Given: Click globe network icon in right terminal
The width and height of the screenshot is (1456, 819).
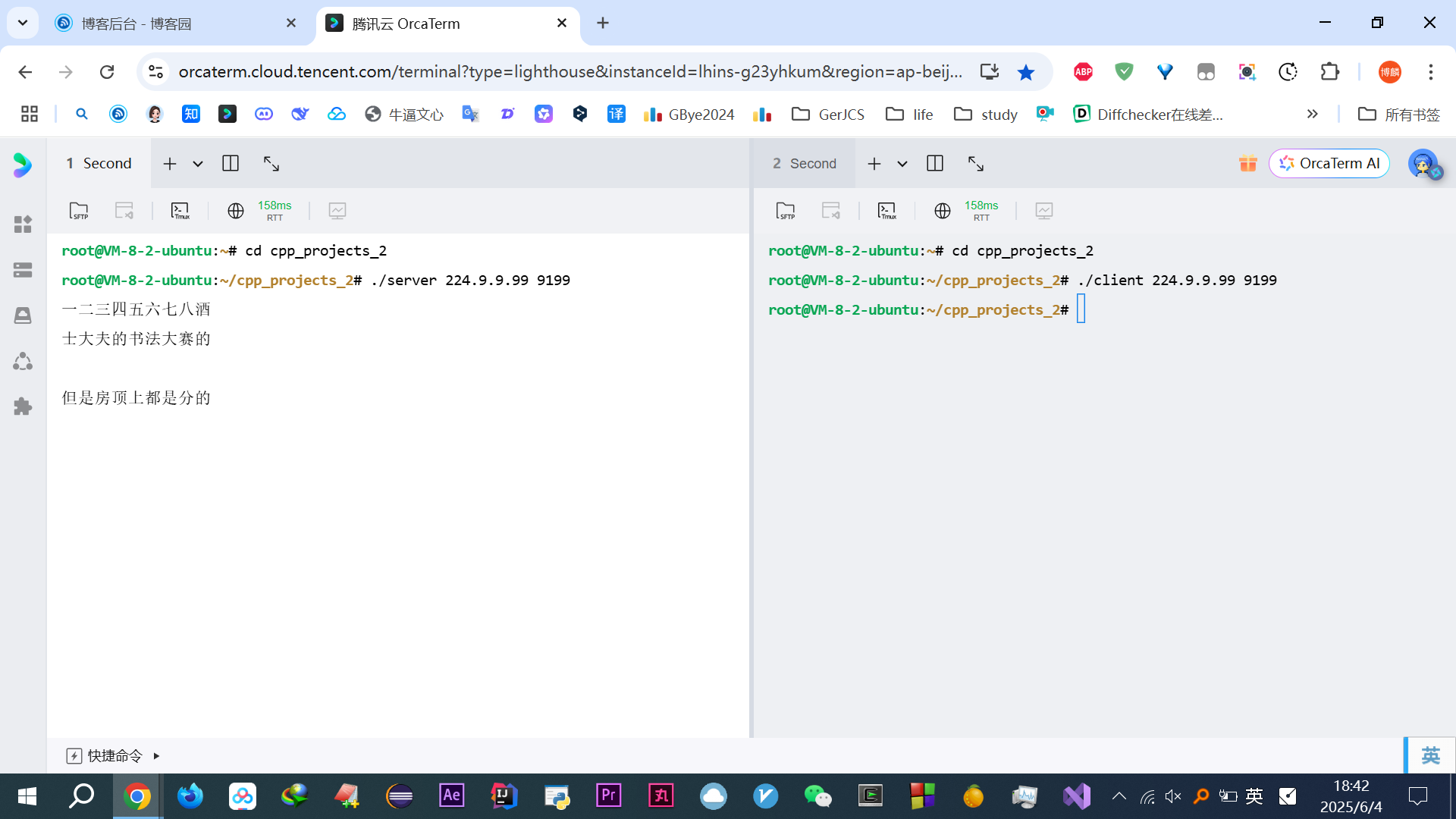Looking at the screenshot, I should [x=942, y=211].
